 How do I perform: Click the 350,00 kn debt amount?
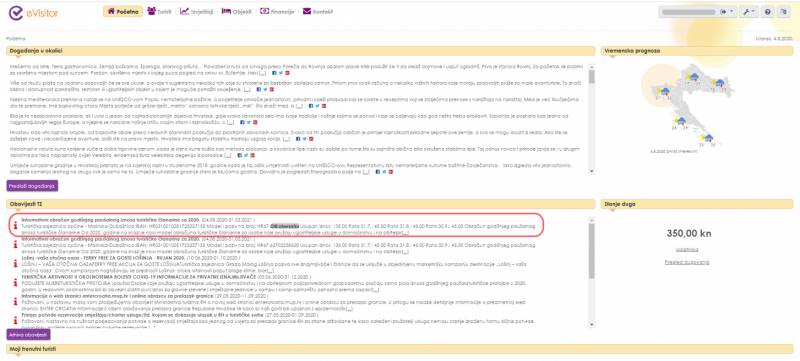pos(689,234)
